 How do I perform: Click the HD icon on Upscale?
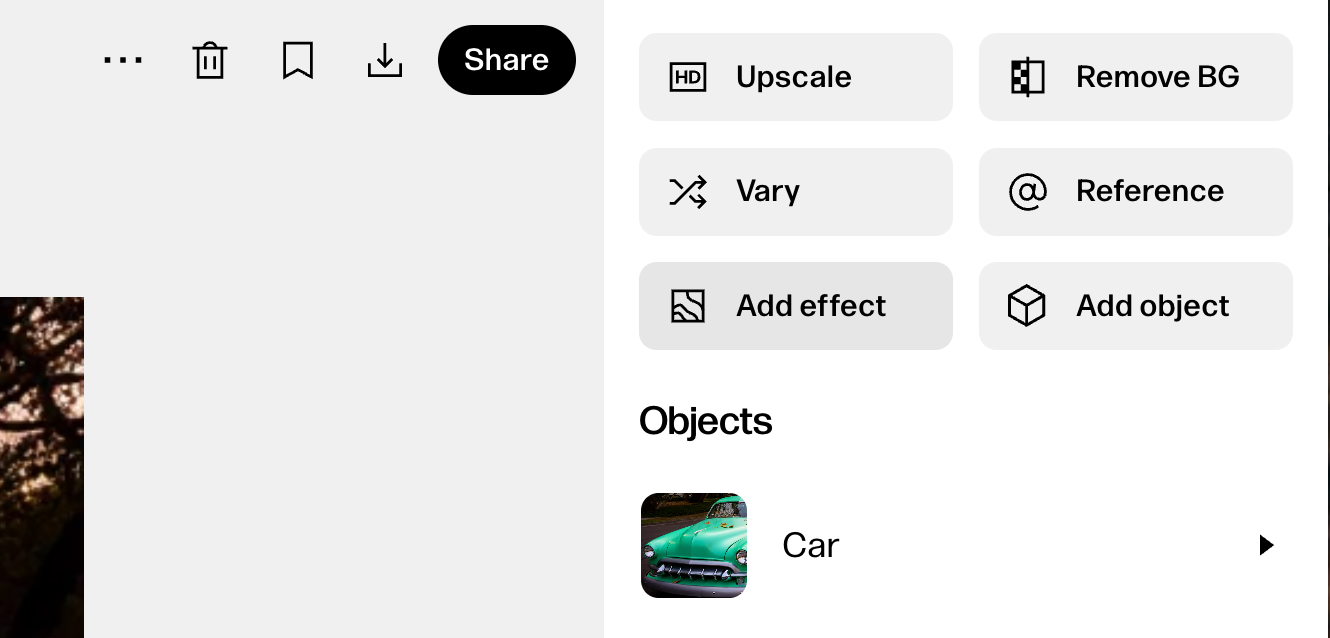pos(688,77)
